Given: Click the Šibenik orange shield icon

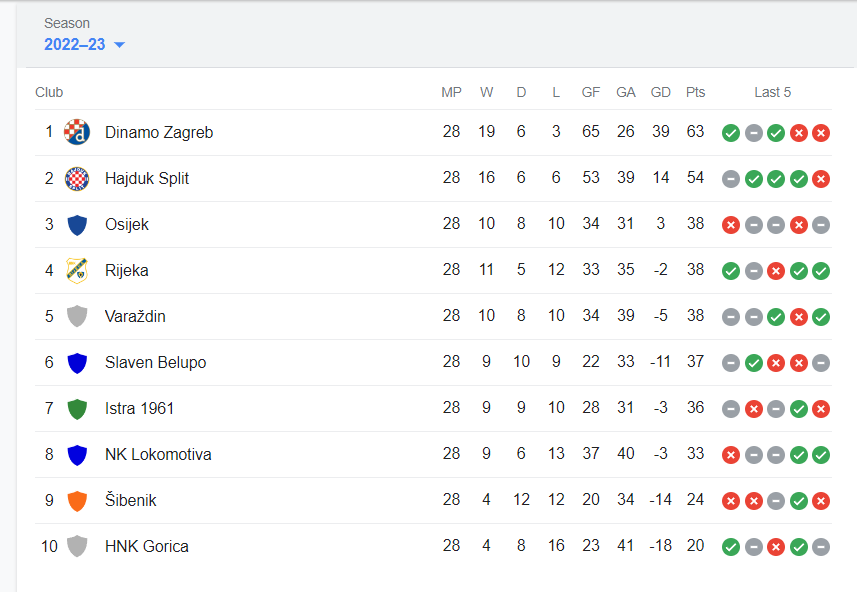Looking at the screenshot, I should pyautogui.click(x=77, y=500).
